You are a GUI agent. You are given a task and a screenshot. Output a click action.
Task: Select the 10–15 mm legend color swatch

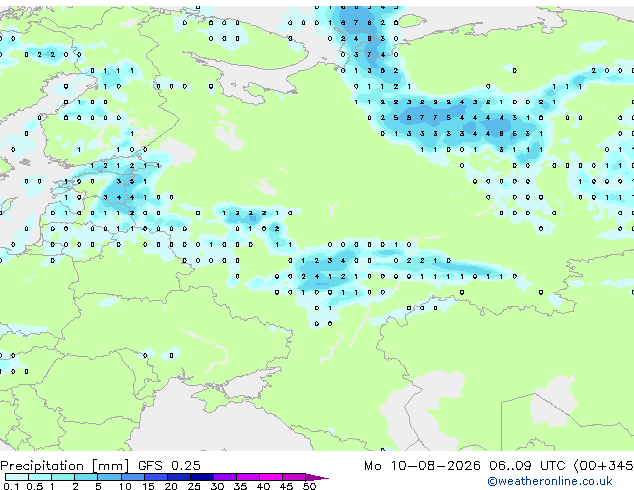[x=132, y=477]
